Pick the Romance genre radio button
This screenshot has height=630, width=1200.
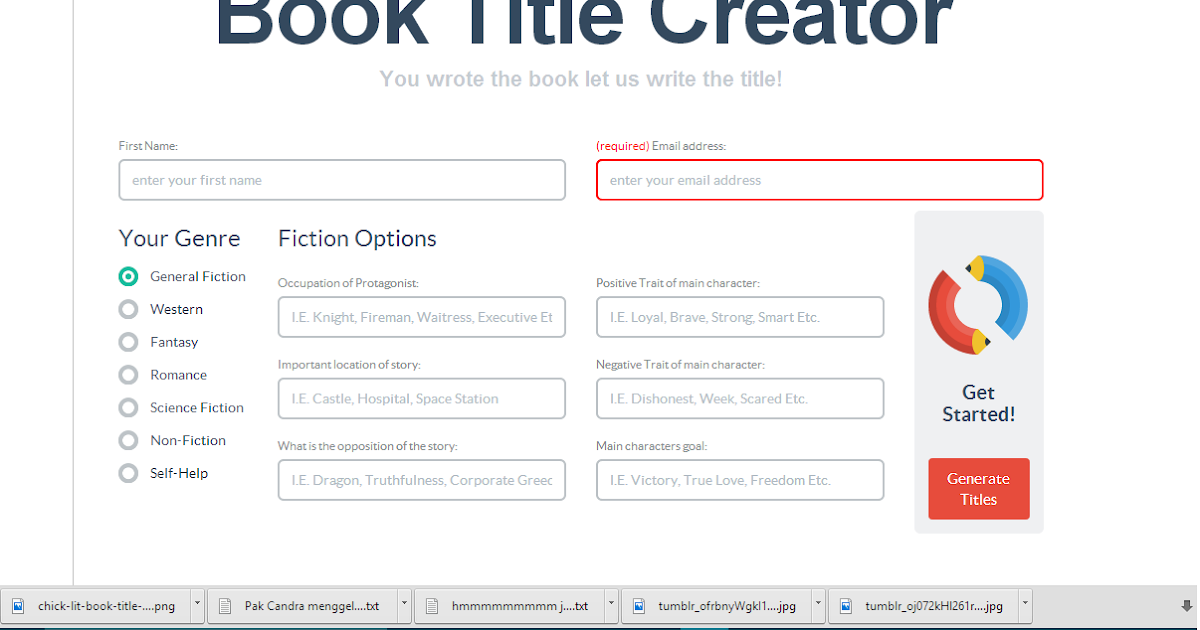pos(128,375)
